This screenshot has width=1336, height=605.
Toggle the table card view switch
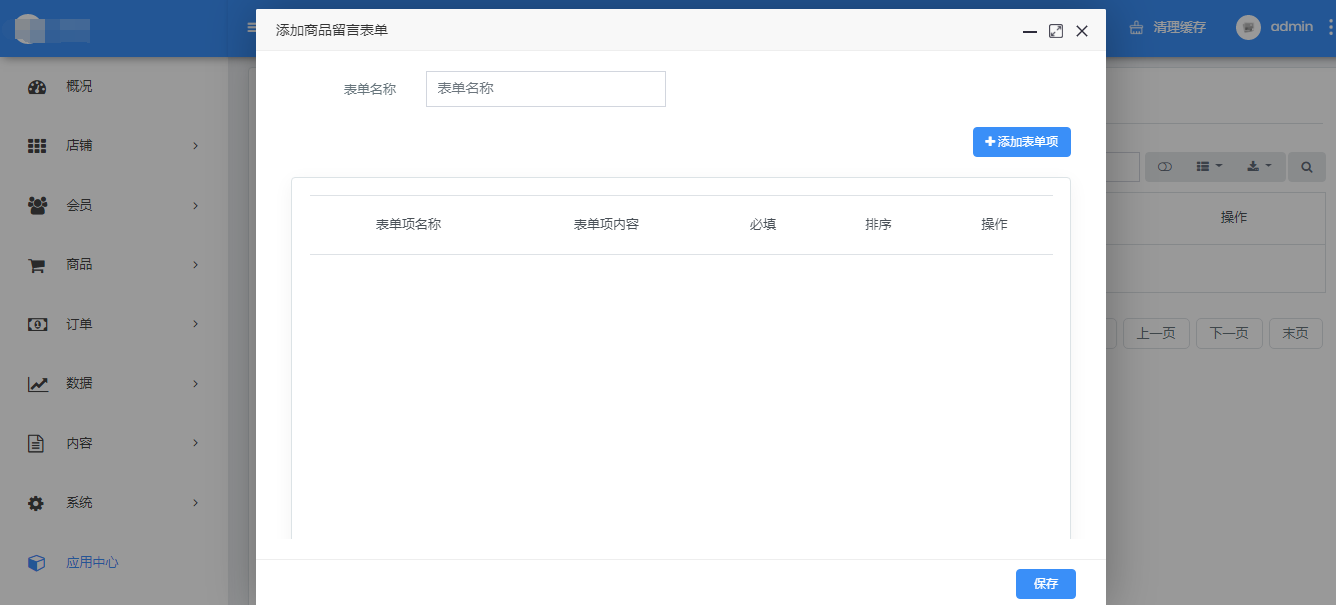coord(1164,167)
